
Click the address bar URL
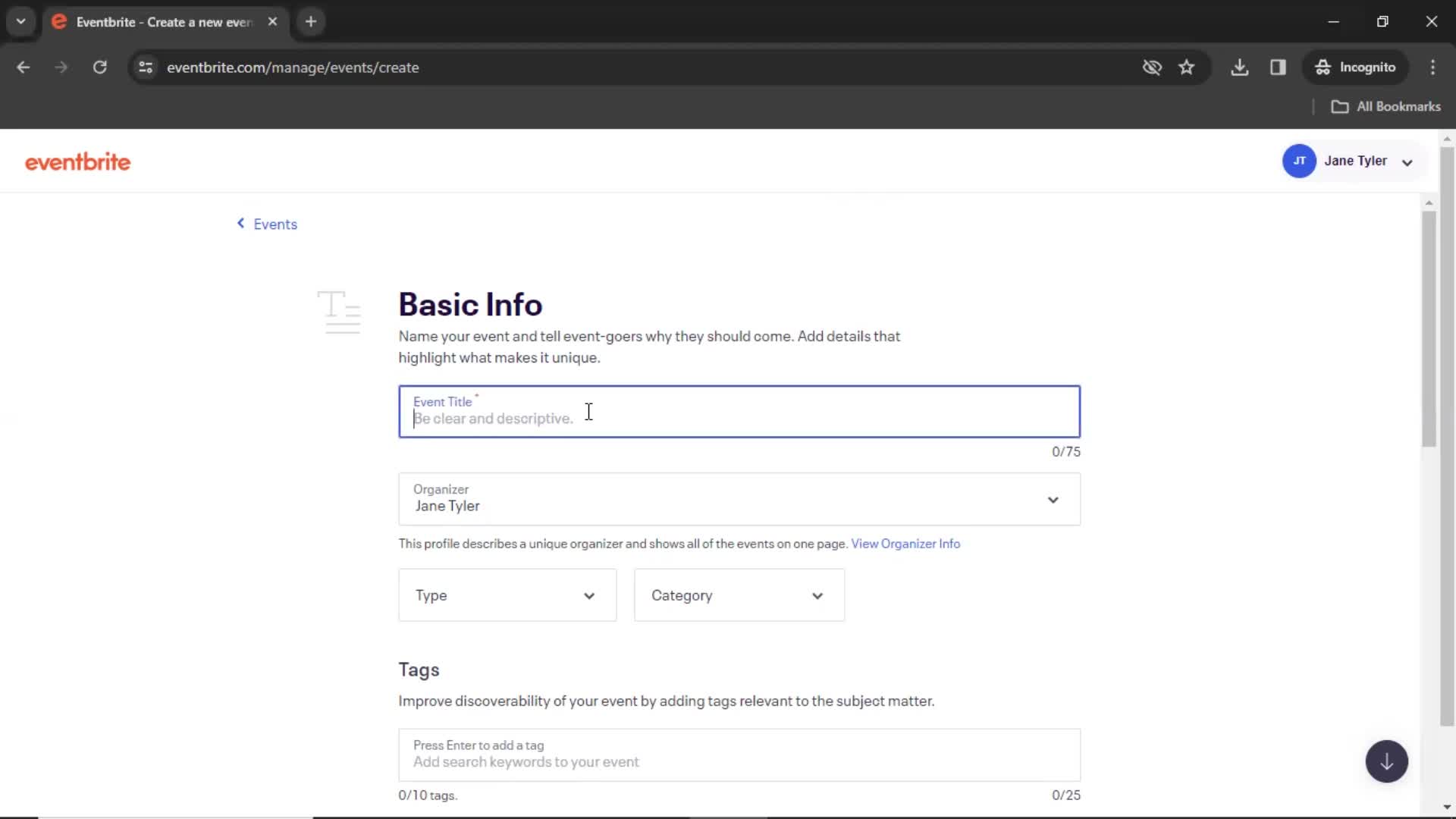tap(293, 67)
